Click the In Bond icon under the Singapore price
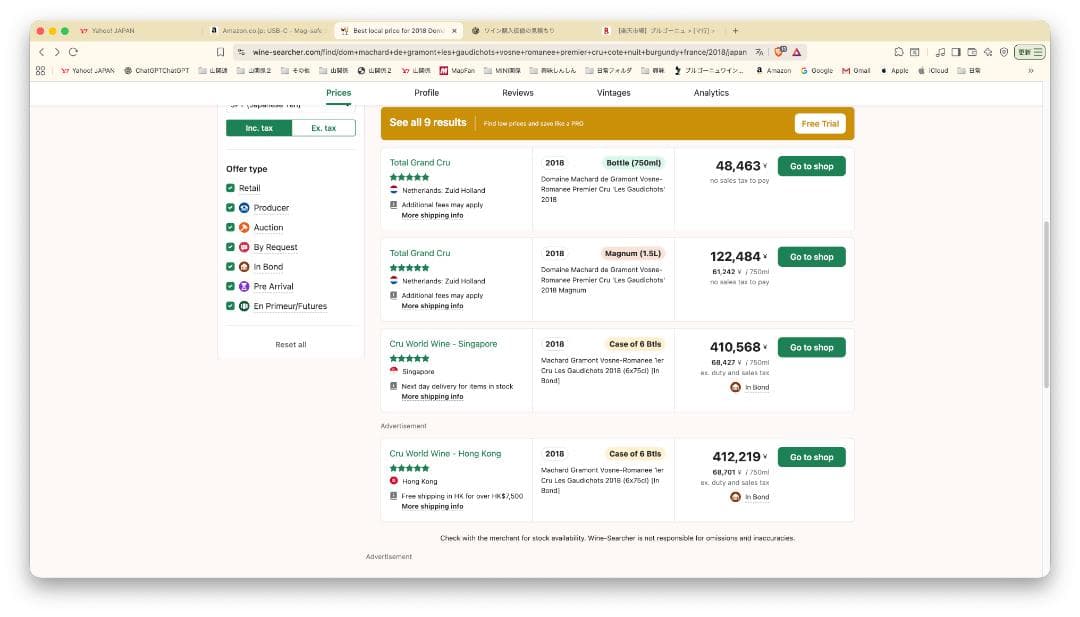 (736, 387)
